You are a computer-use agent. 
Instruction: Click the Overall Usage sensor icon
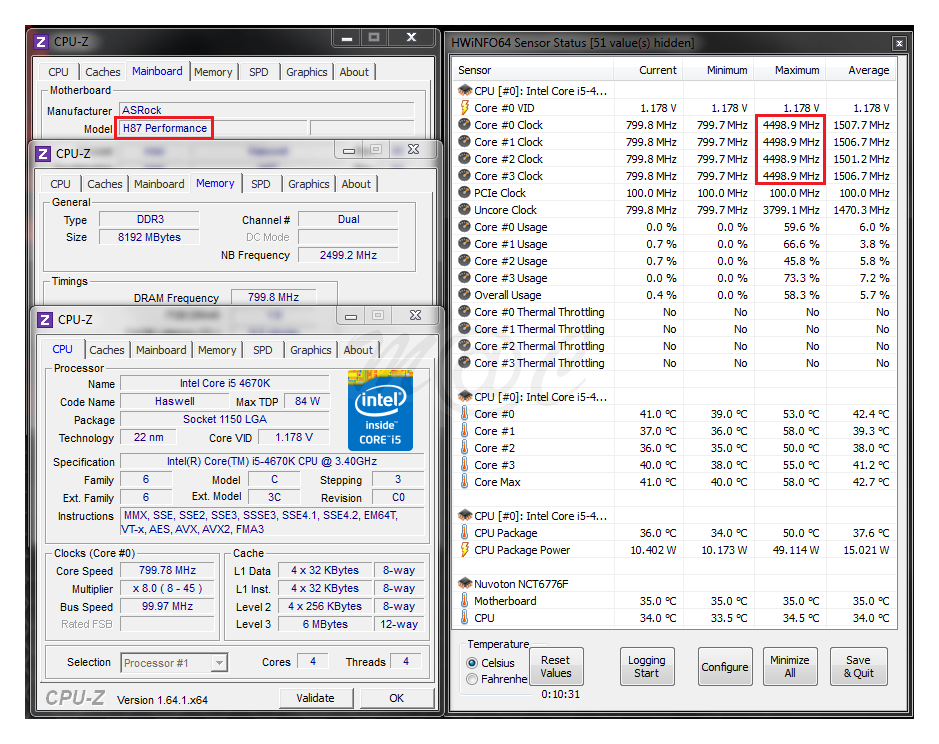tap(464, 295)
